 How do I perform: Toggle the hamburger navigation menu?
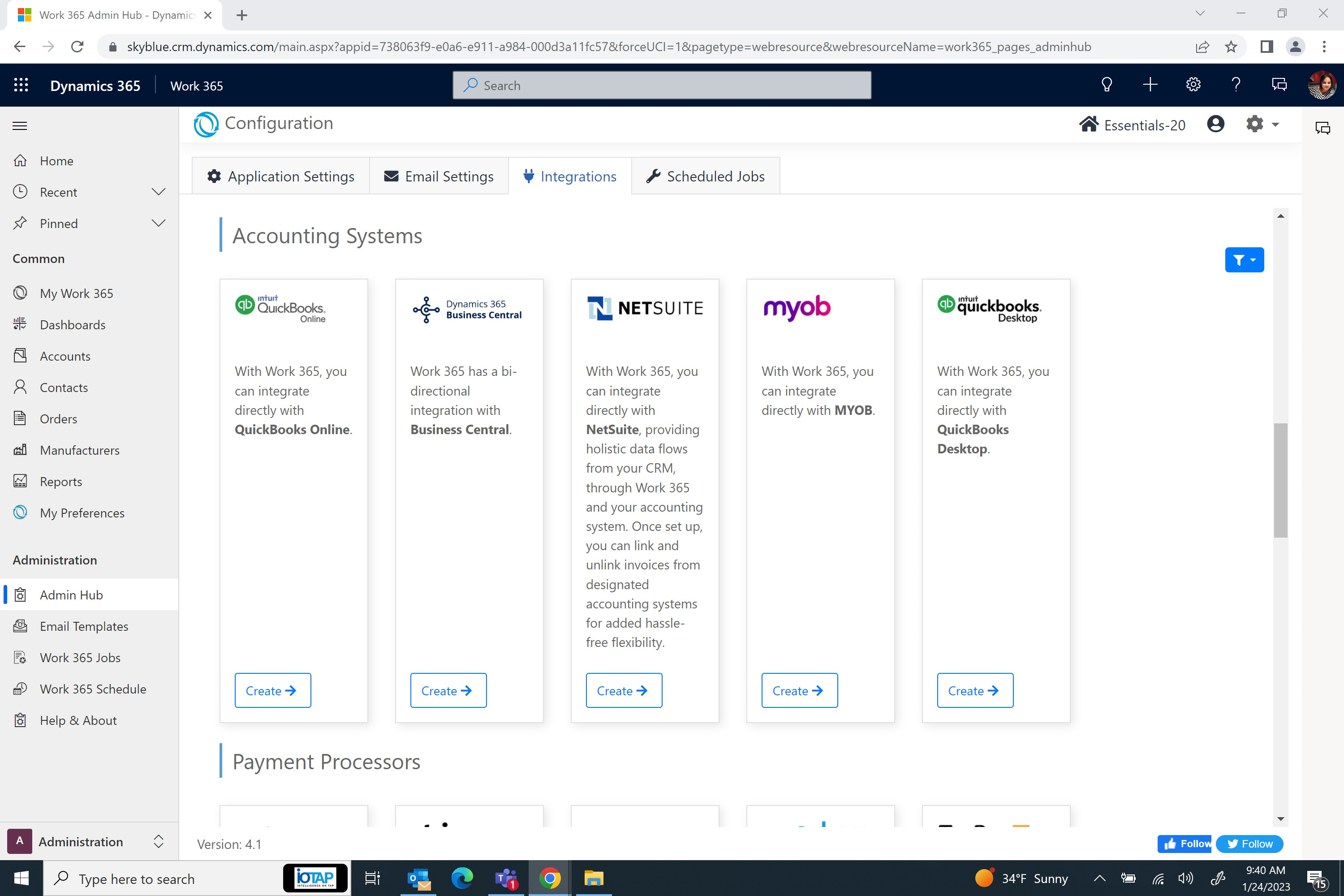(x=20, y=126)
